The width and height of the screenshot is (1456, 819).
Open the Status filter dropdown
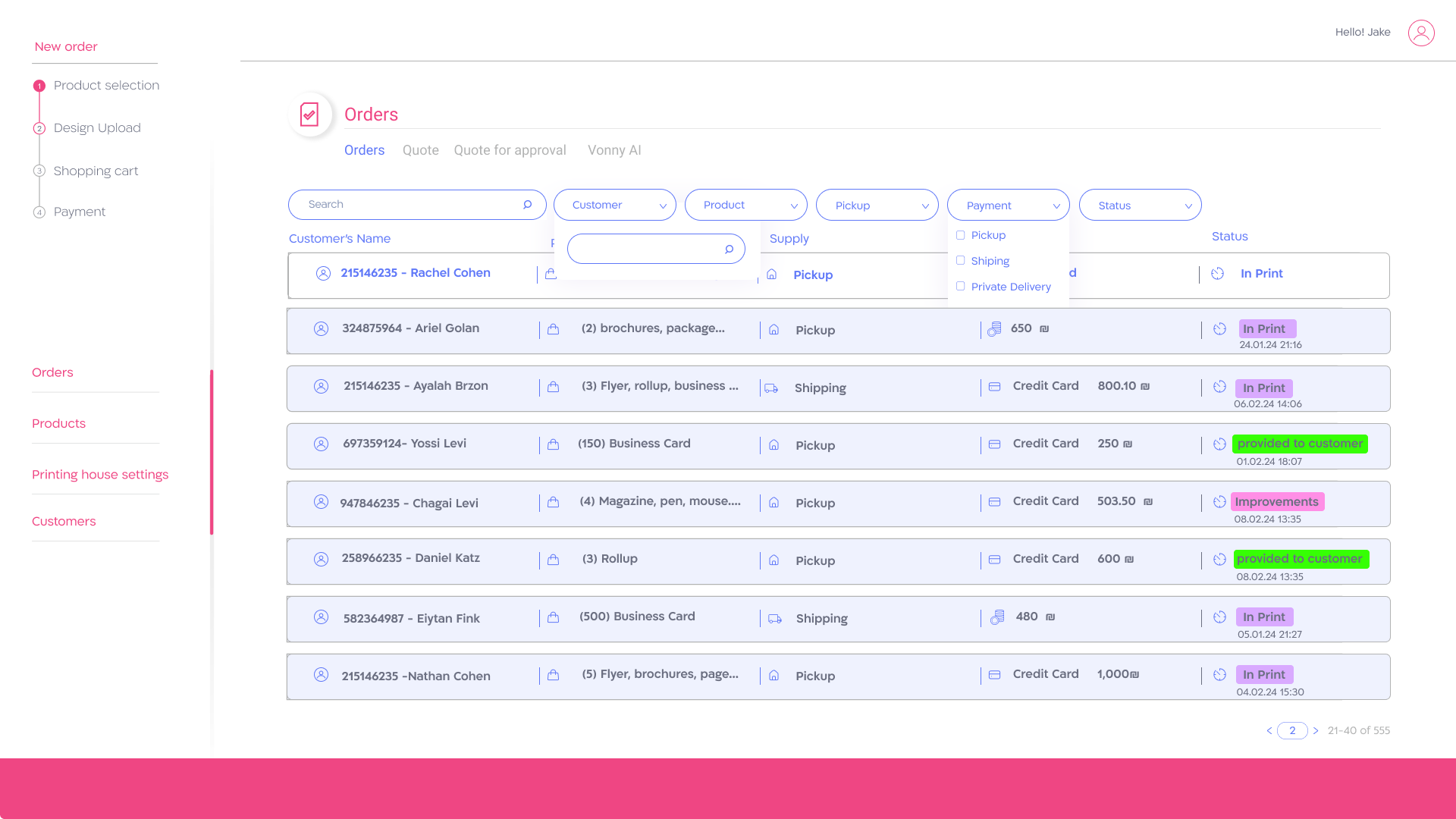tap(1140, 206)
